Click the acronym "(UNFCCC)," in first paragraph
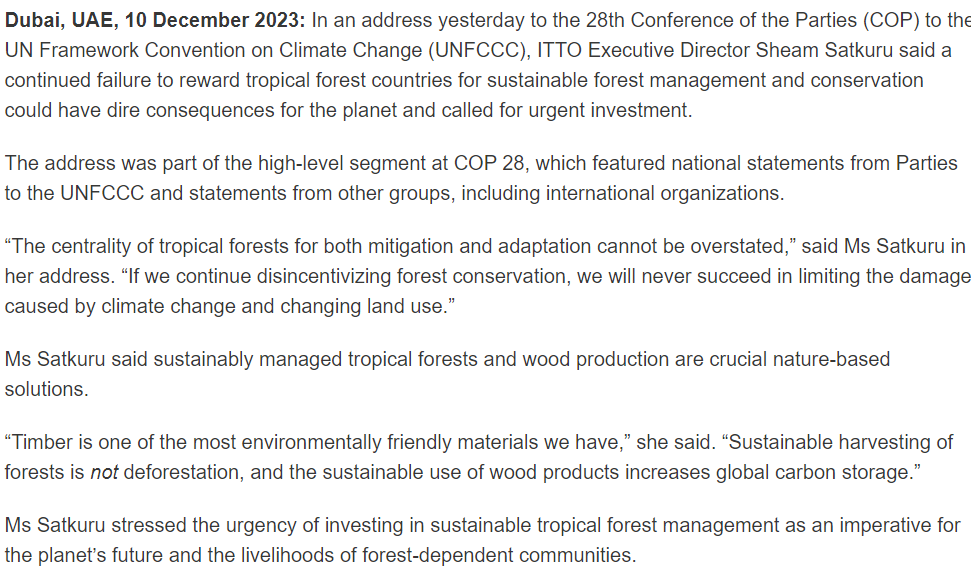The width and height of the screenshot is (971, 569). (x=480, y=50)
